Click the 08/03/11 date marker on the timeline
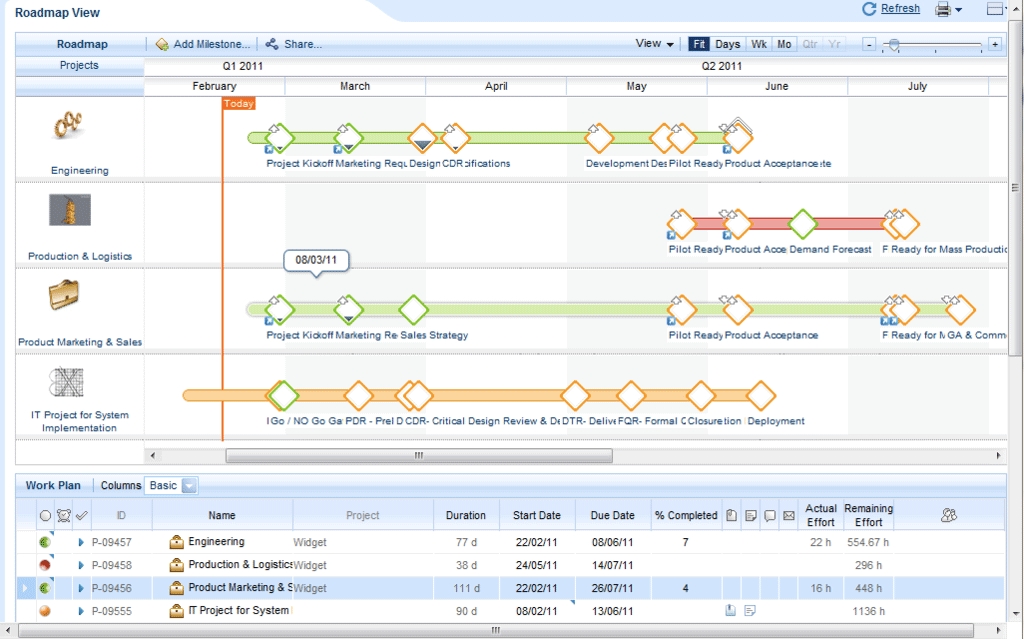Screen dimensions: 1024x639 [x=316, y=262]
